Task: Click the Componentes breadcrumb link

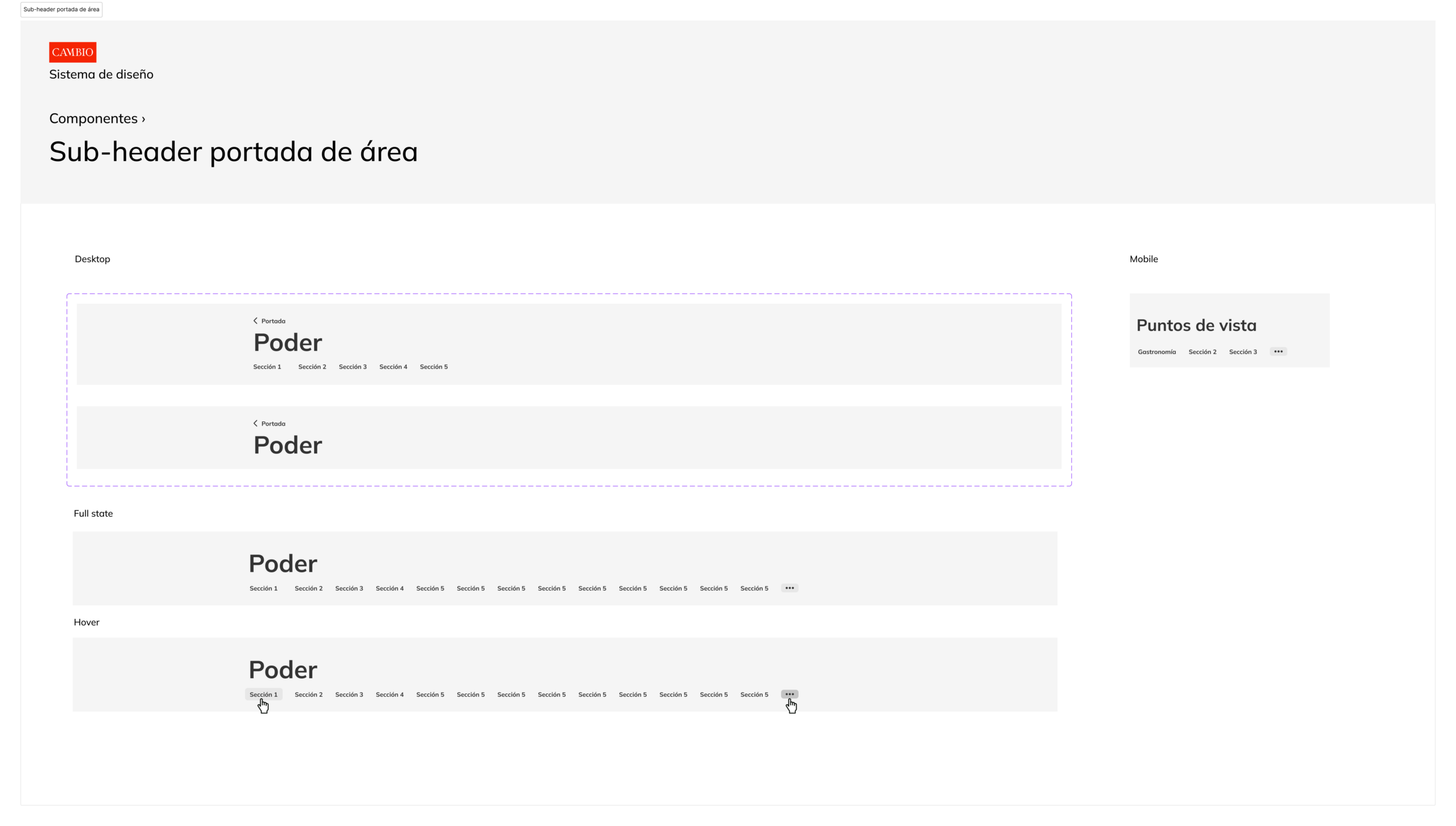Action: tap(93, 118)
